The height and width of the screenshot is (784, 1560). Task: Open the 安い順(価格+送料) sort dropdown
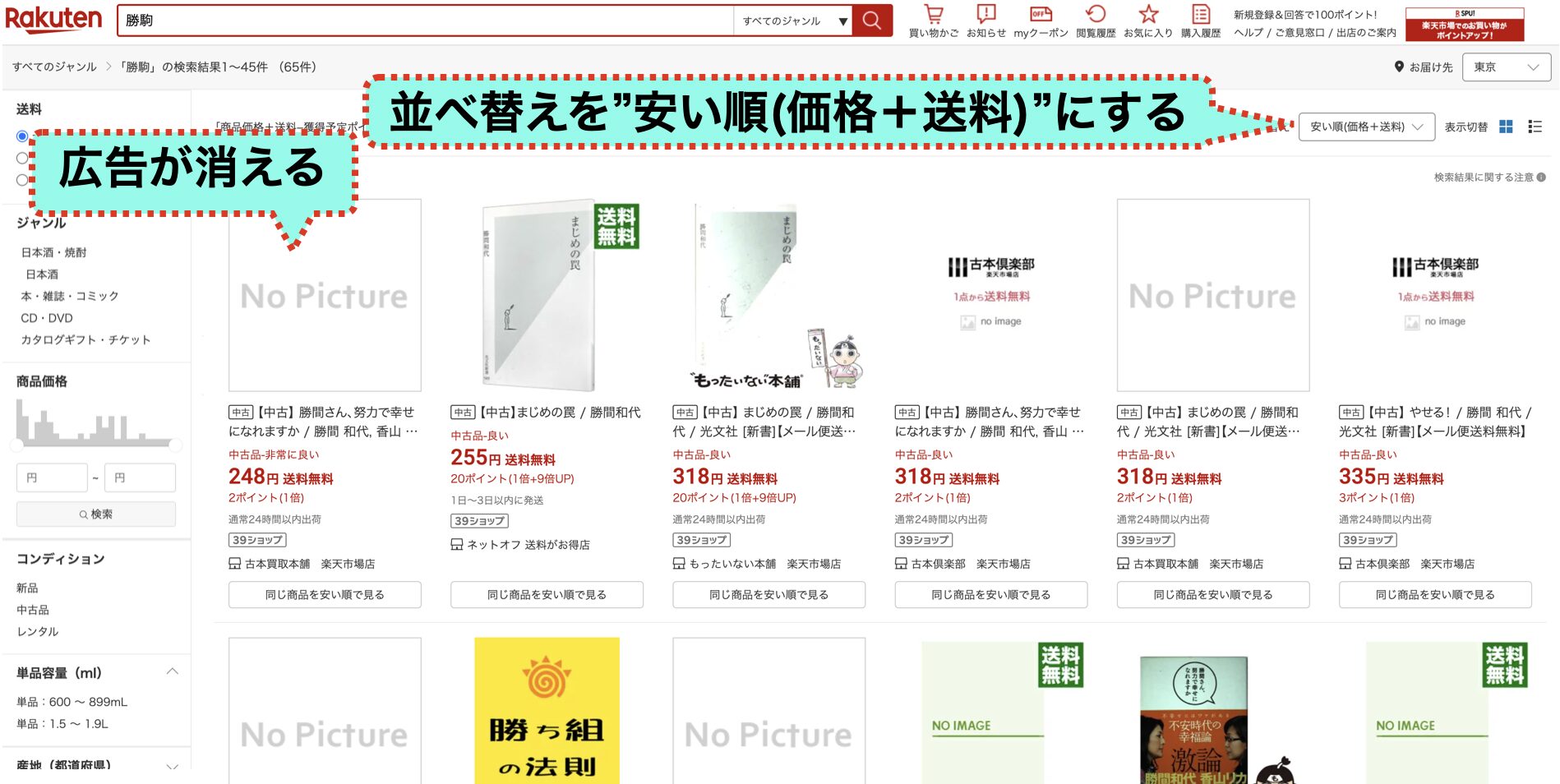1367,127
